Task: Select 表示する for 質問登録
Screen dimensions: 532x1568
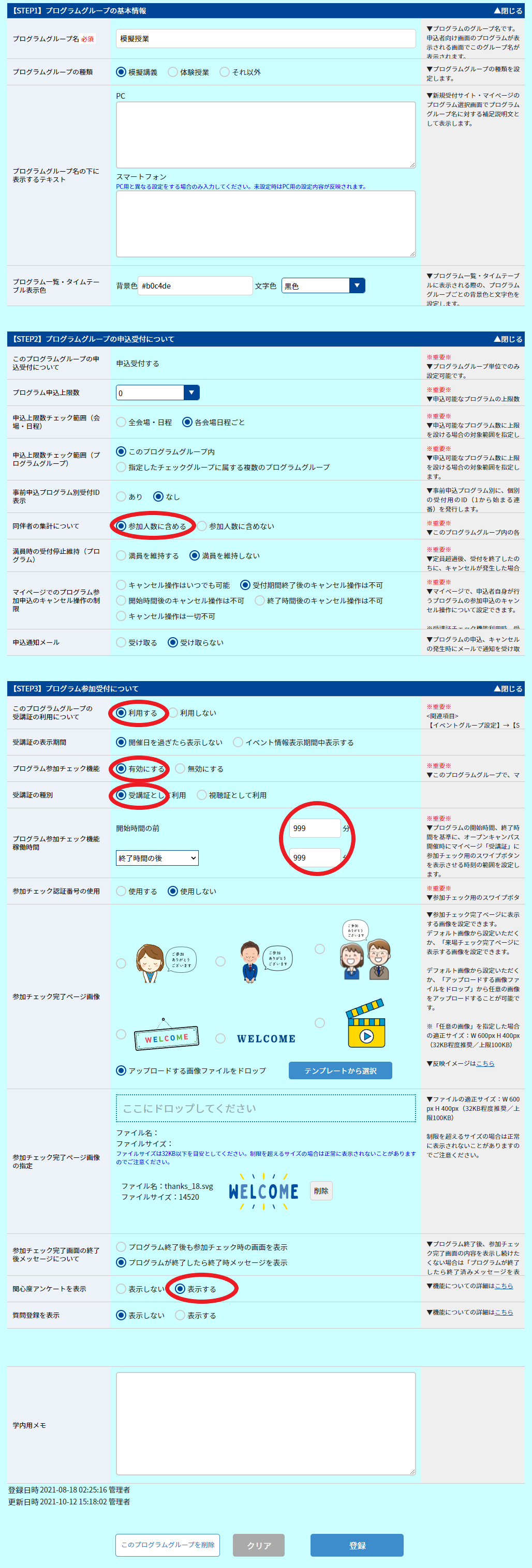Action: pos(181,1315)
